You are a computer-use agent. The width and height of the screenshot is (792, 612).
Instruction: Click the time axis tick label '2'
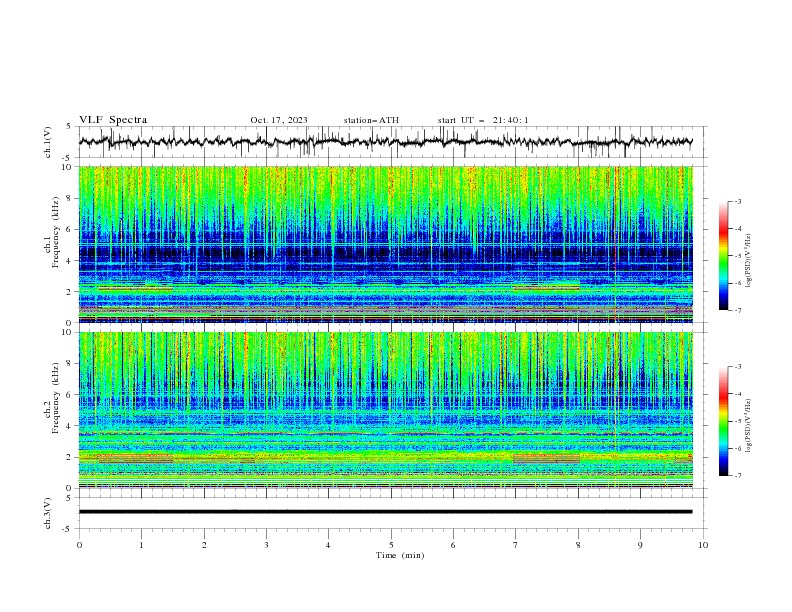point(204,545)
